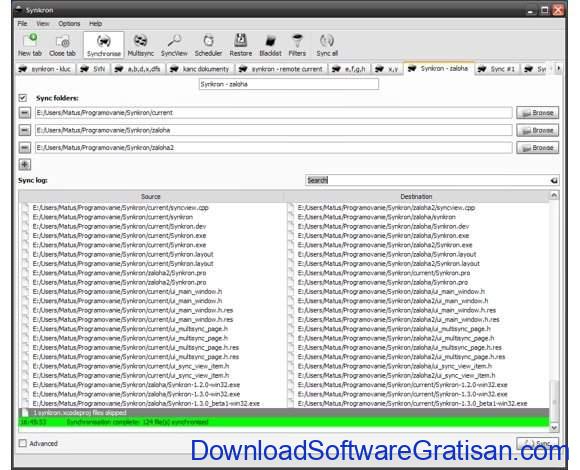Viewport: 580px width, 470px height.
Task: Open SyncView from the toolbar
Action: pyautogui.click(x=174, y=45)
